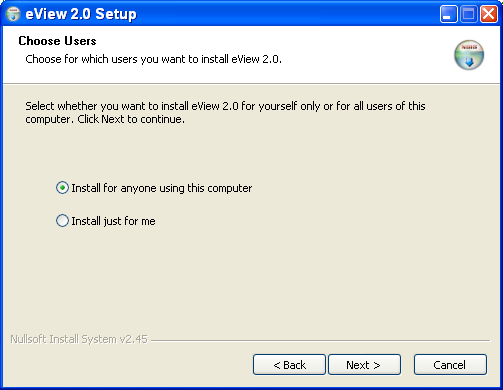Click the 'Install for anyone using this computer' label text
The width and height of the screenshot is (503, 390).
[x=162, y=188]
